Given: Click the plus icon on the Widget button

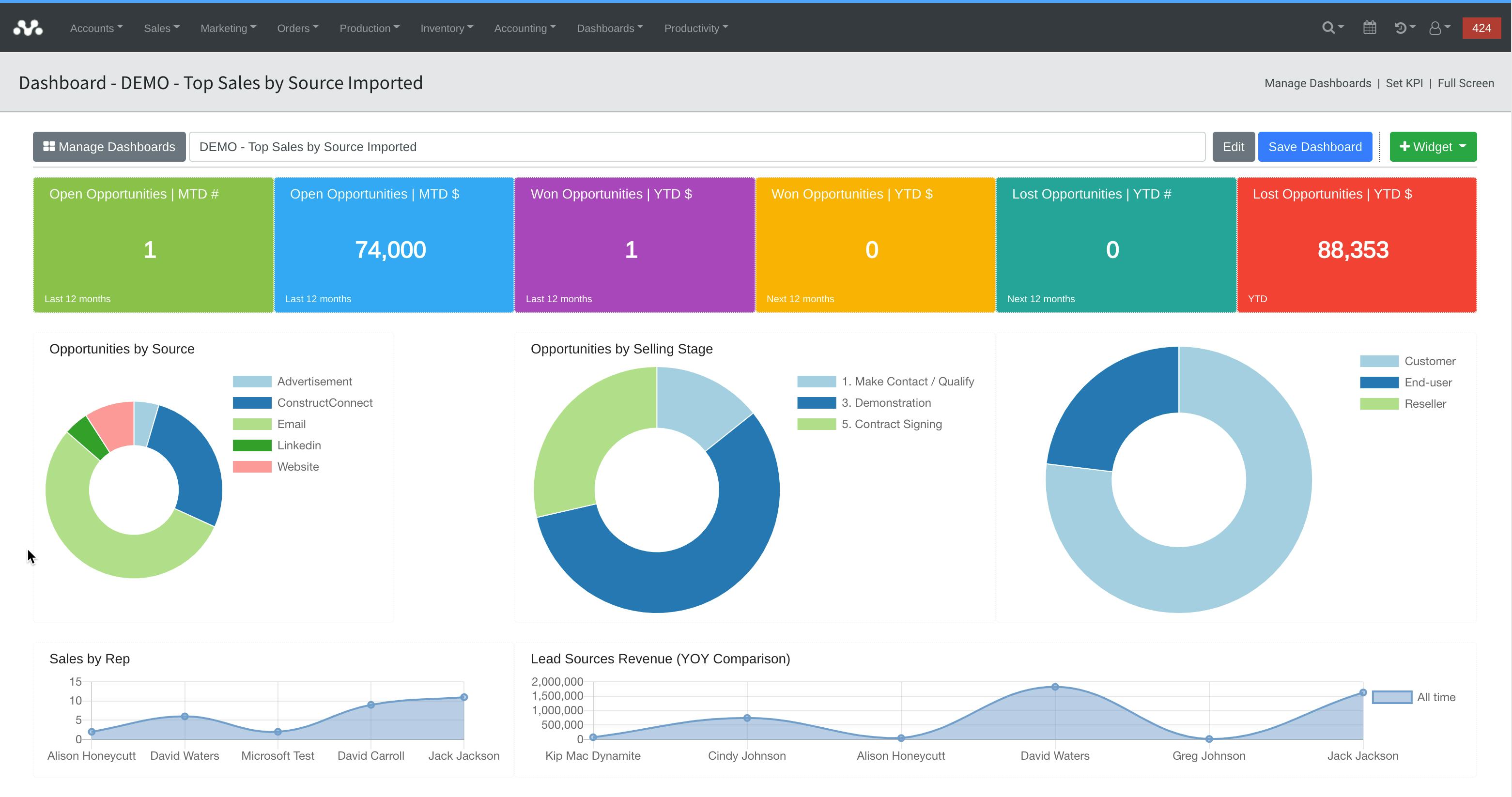Looking at the screenshot, I should tap(1405, 146).
